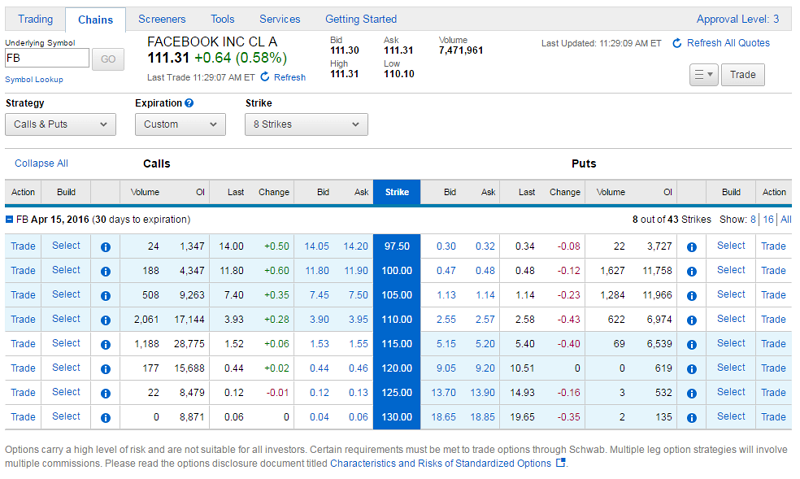Open the Expiration Custom dropdown
The width and height of the screenshot is (800, 479).
[180, 124]
